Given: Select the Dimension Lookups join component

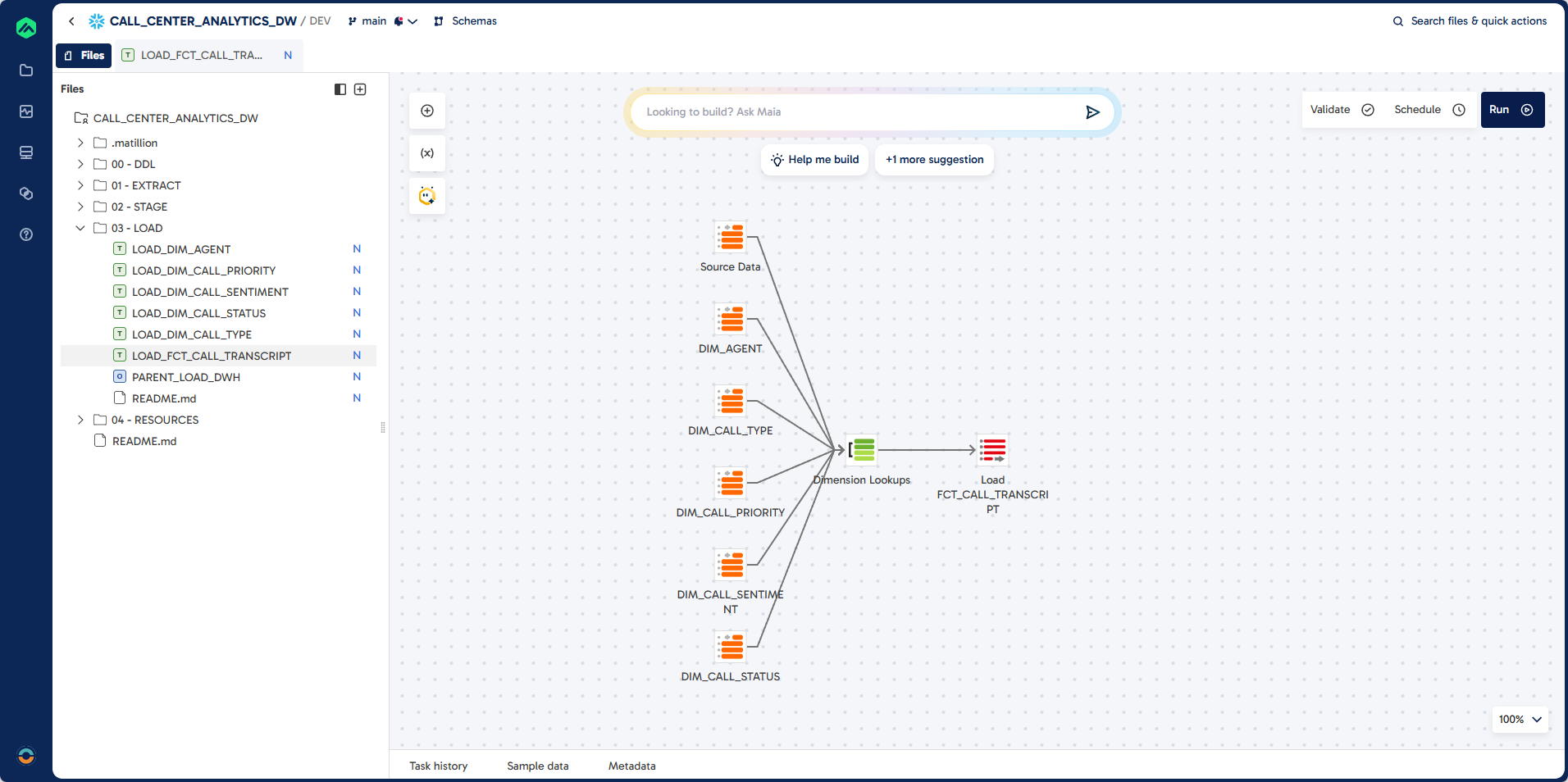Looking at the screenshot, I should coord(862,450).
